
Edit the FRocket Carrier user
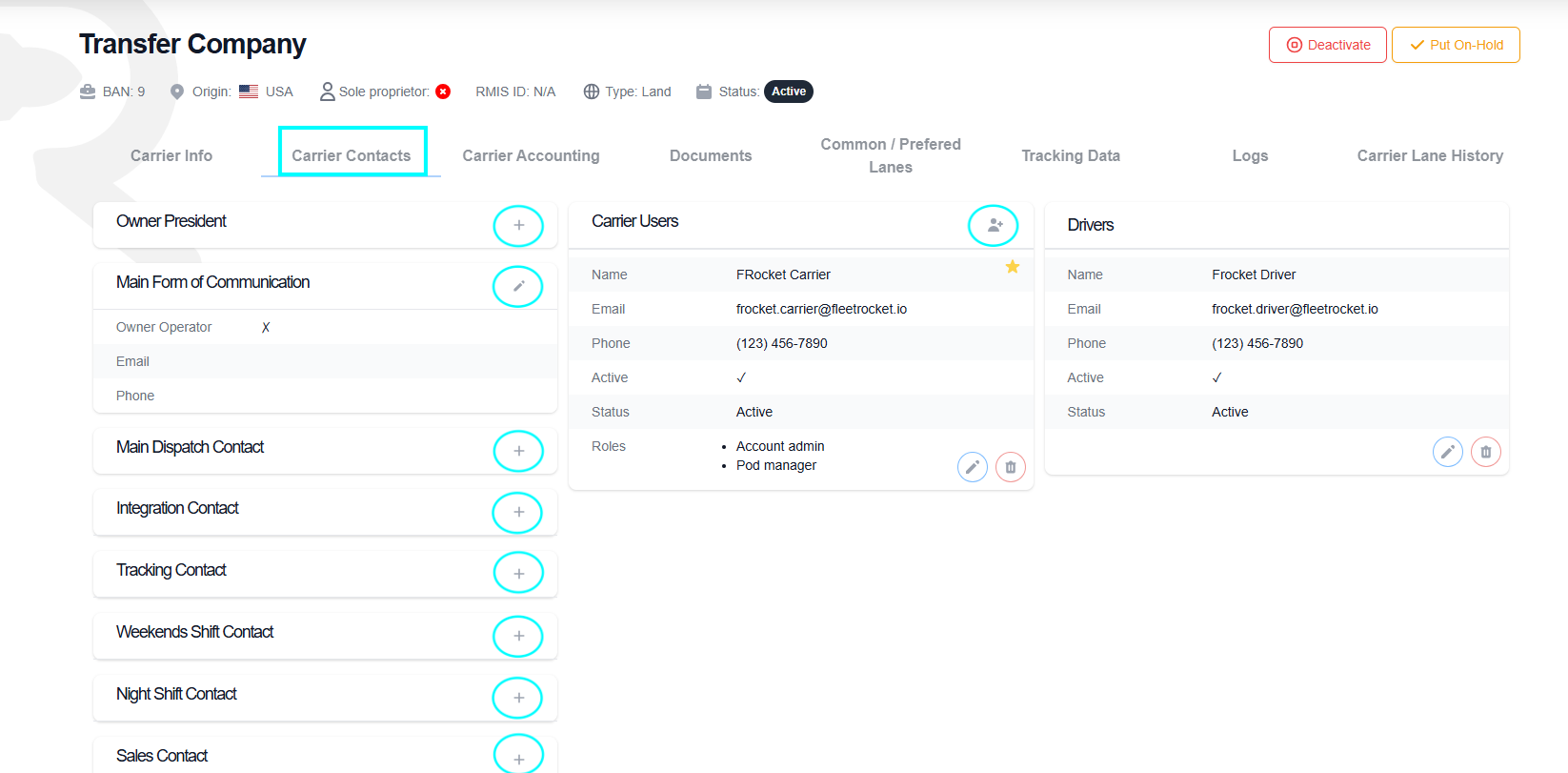point(973,467)
